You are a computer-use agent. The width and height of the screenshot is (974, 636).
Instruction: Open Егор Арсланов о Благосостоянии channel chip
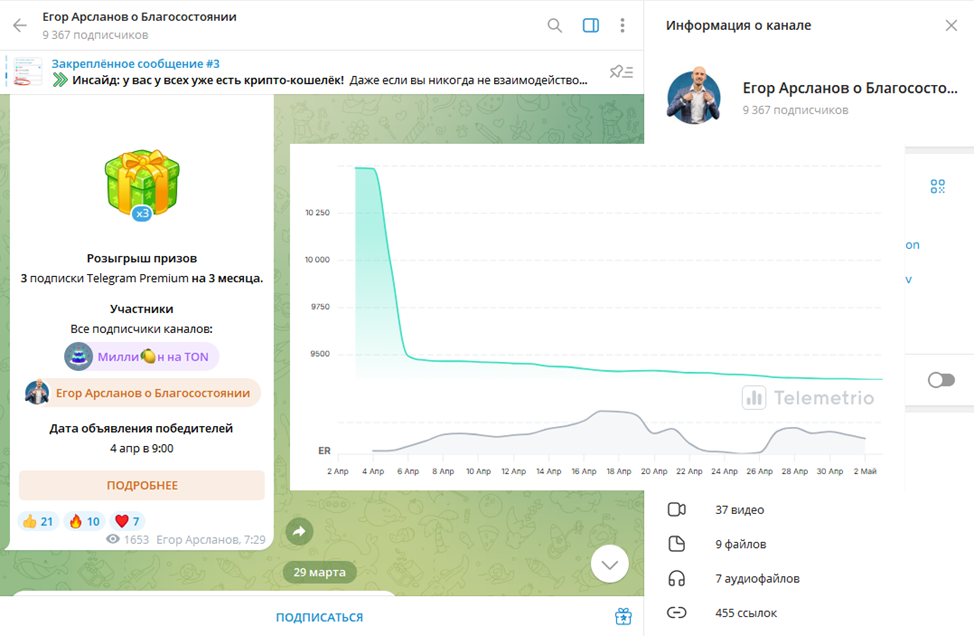click(x=142, y=393)
